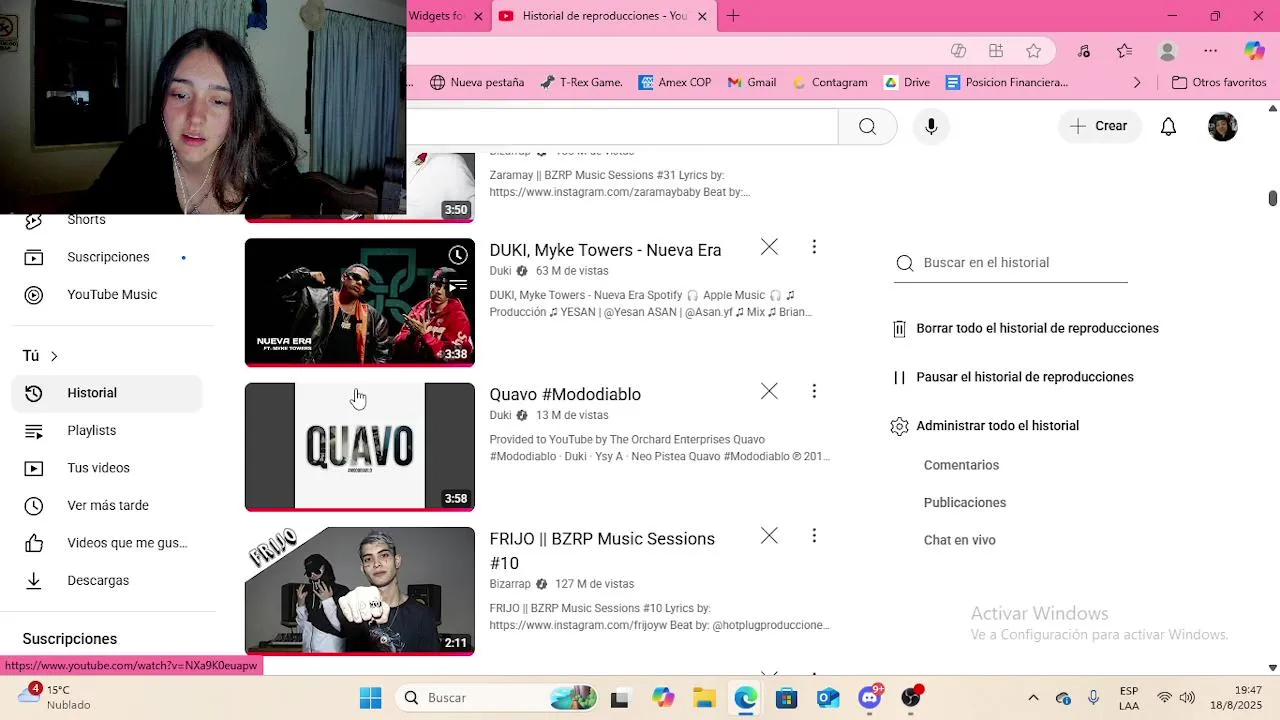The image size is (1280, 720).
Task: Select Historial in sidebar
Action: point(107,393)
